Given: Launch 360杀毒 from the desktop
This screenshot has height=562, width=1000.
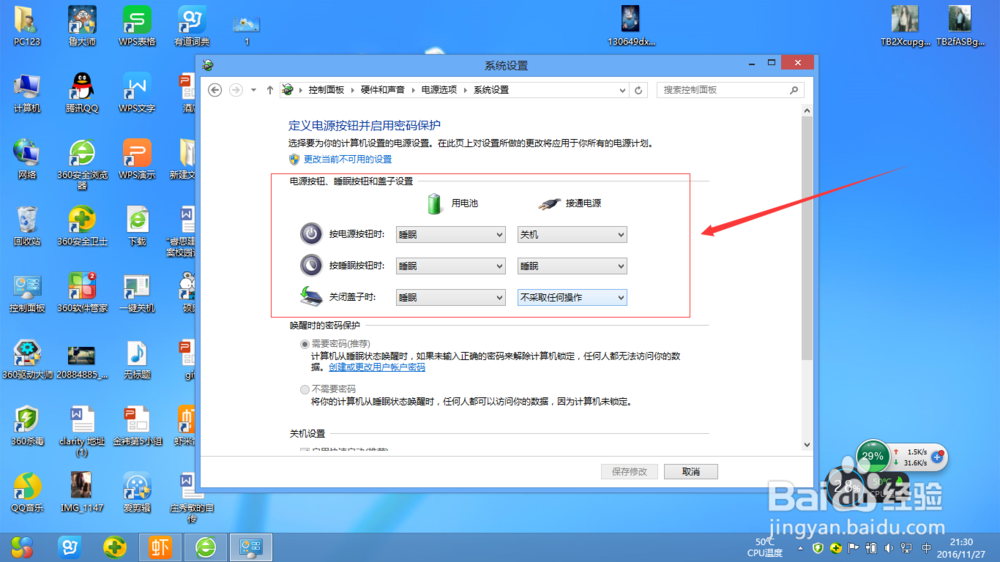Looking at the screenshot, I should coord(26,426).
